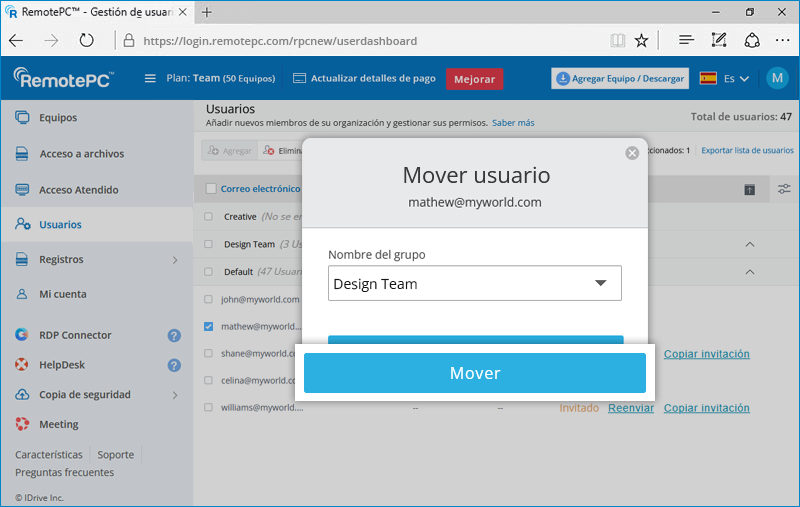The image size is (800, 507).
Task: Click Exportar lista de usuarios link
Action: [x=747, y=150]
